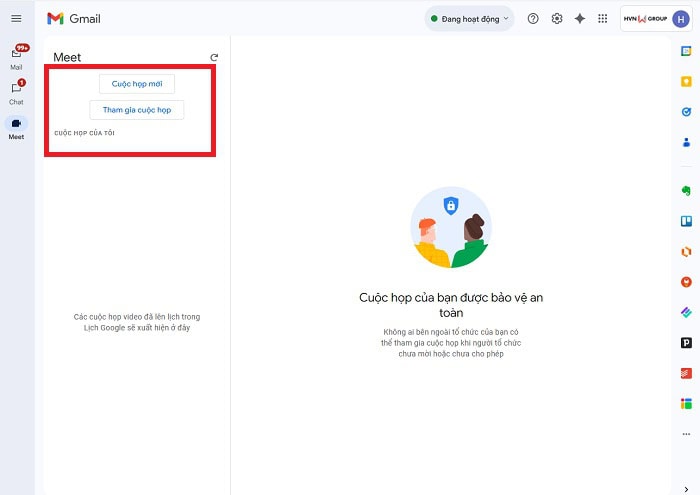Click Tham gia cuộc họp button
The image size is (700, 495).
click(136, 110)
